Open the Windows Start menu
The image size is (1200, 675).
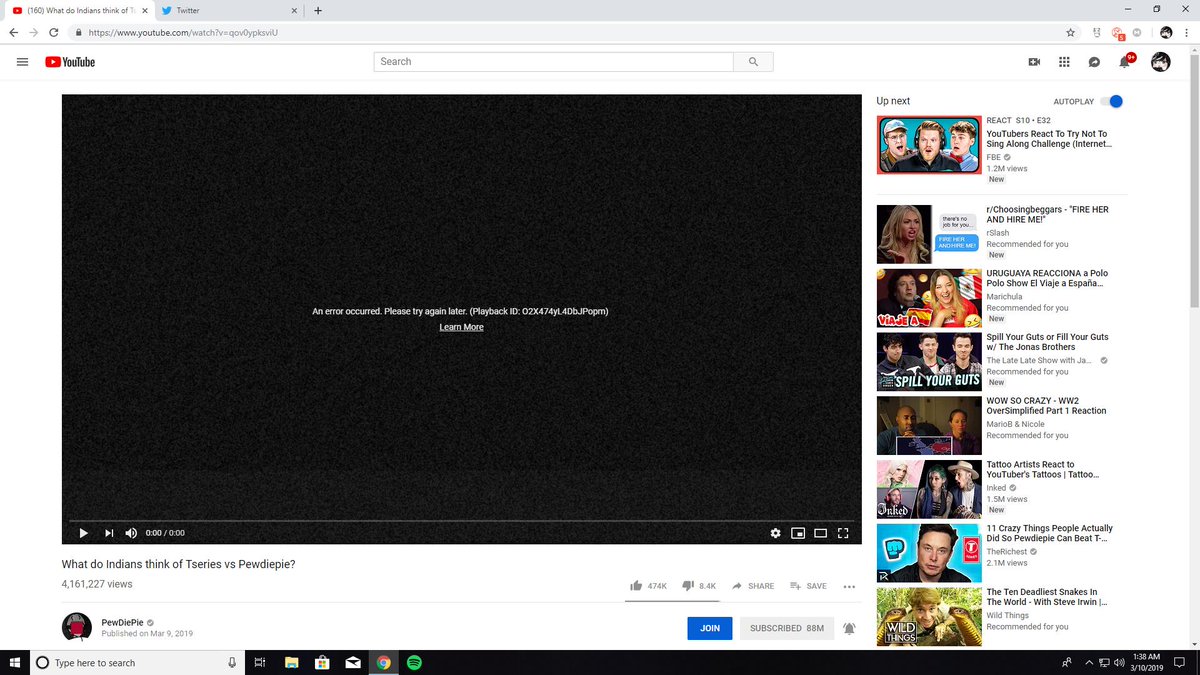click(14, 662)
